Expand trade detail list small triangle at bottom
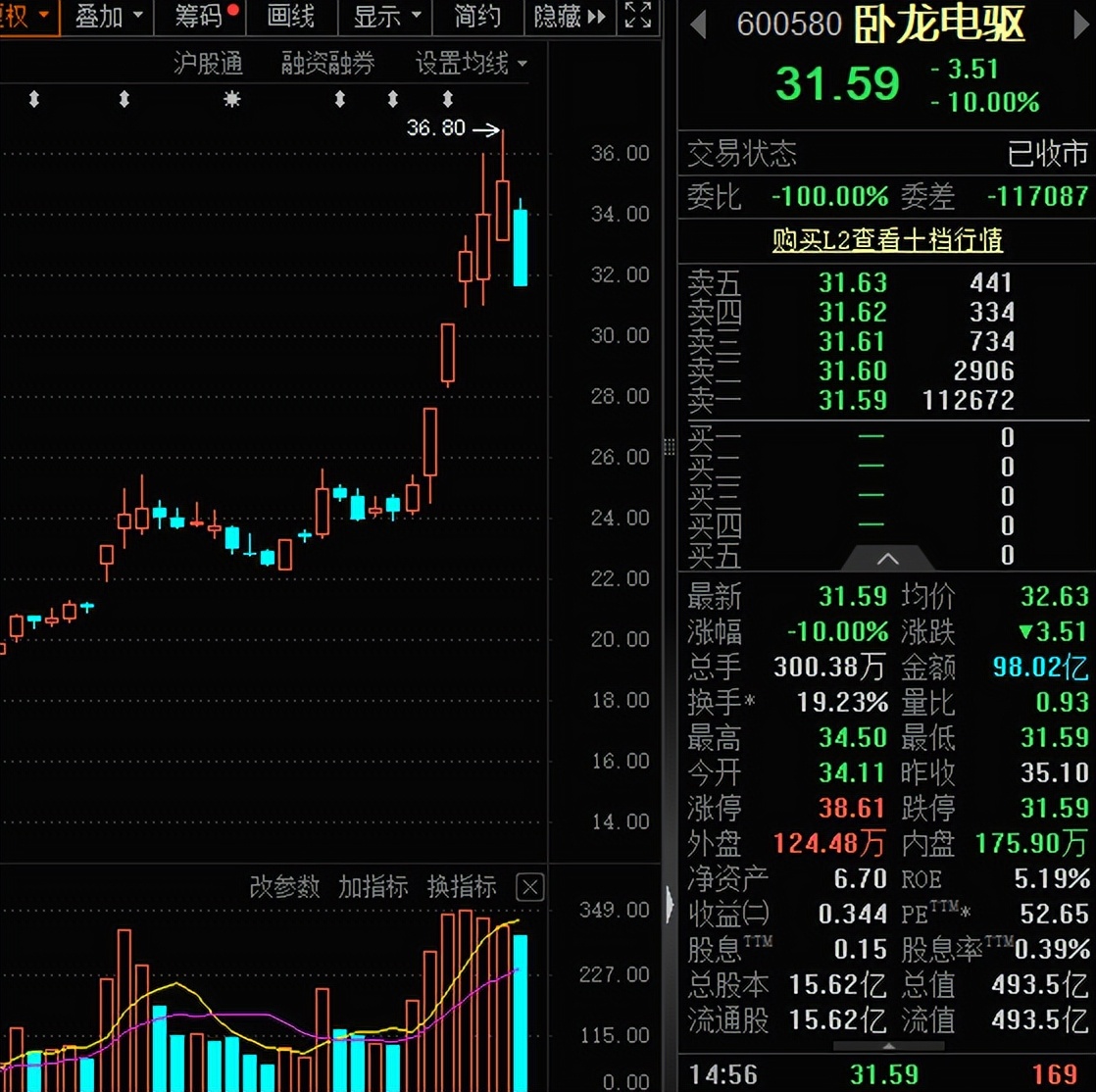The width and height of the screenshot is (1096, 1092). coord(888,1047)
